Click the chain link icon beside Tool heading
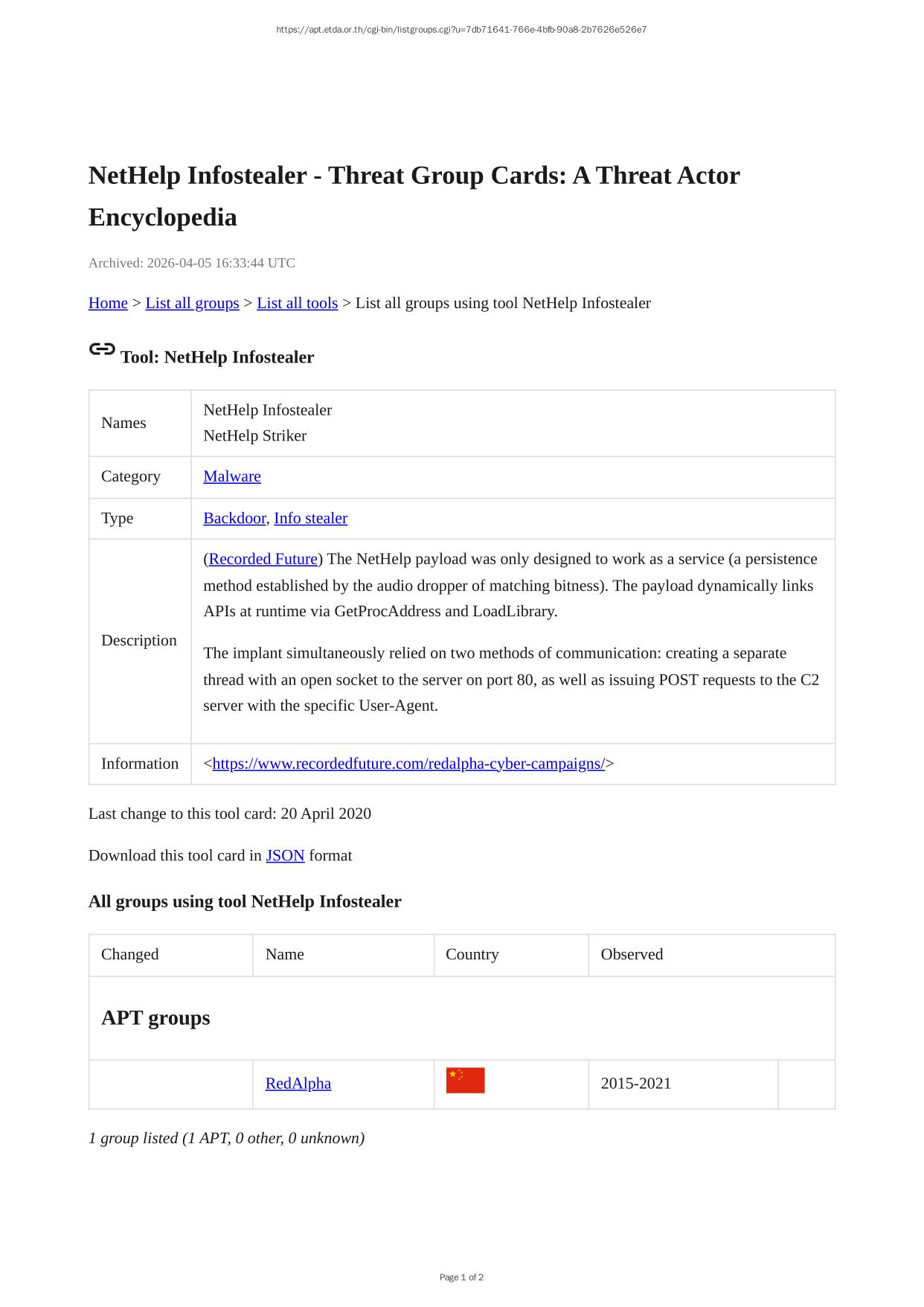 tap(102, 349)
